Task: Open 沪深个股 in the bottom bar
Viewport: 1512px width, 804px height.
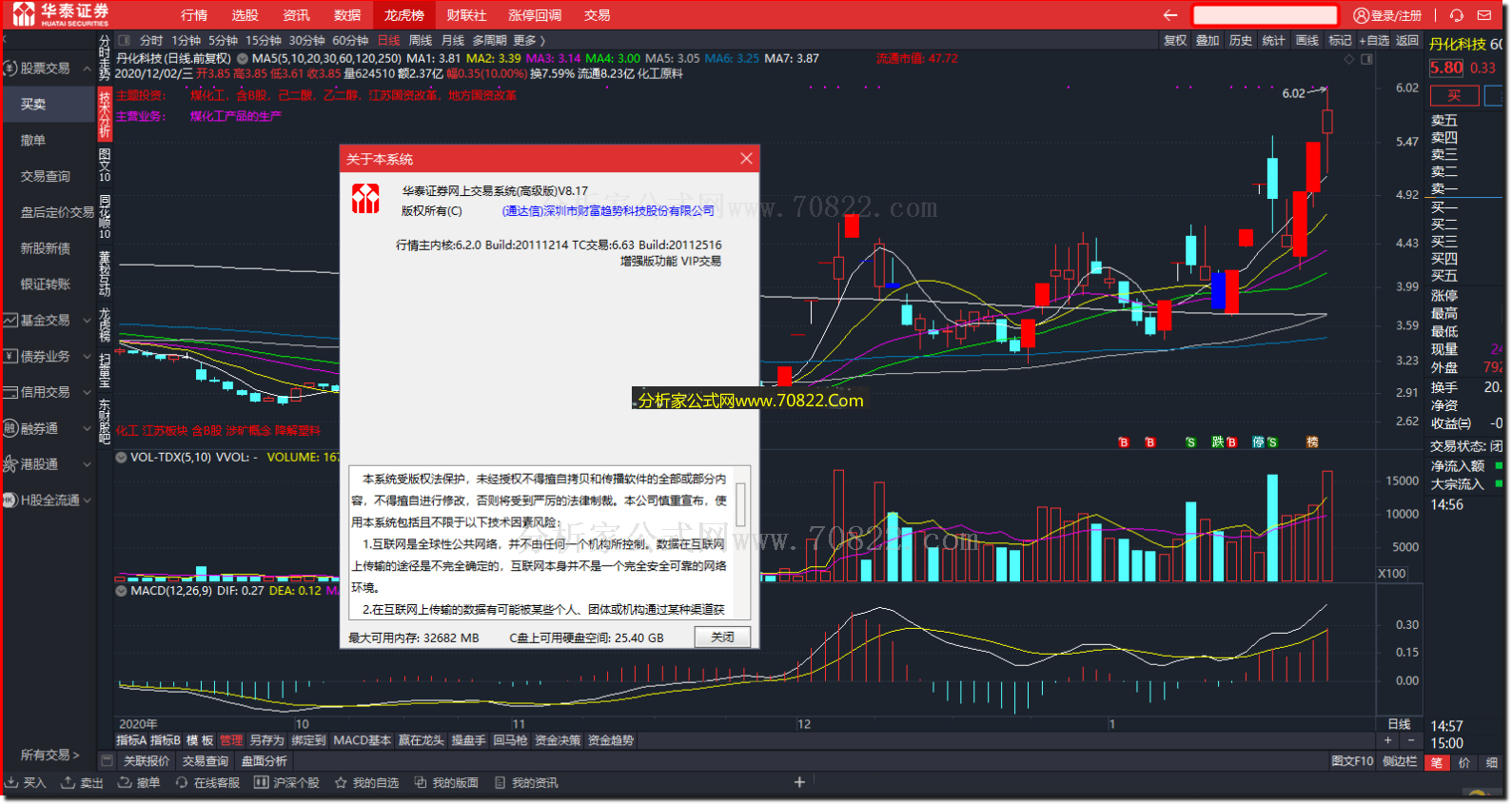Action: [x=287, y=783]
